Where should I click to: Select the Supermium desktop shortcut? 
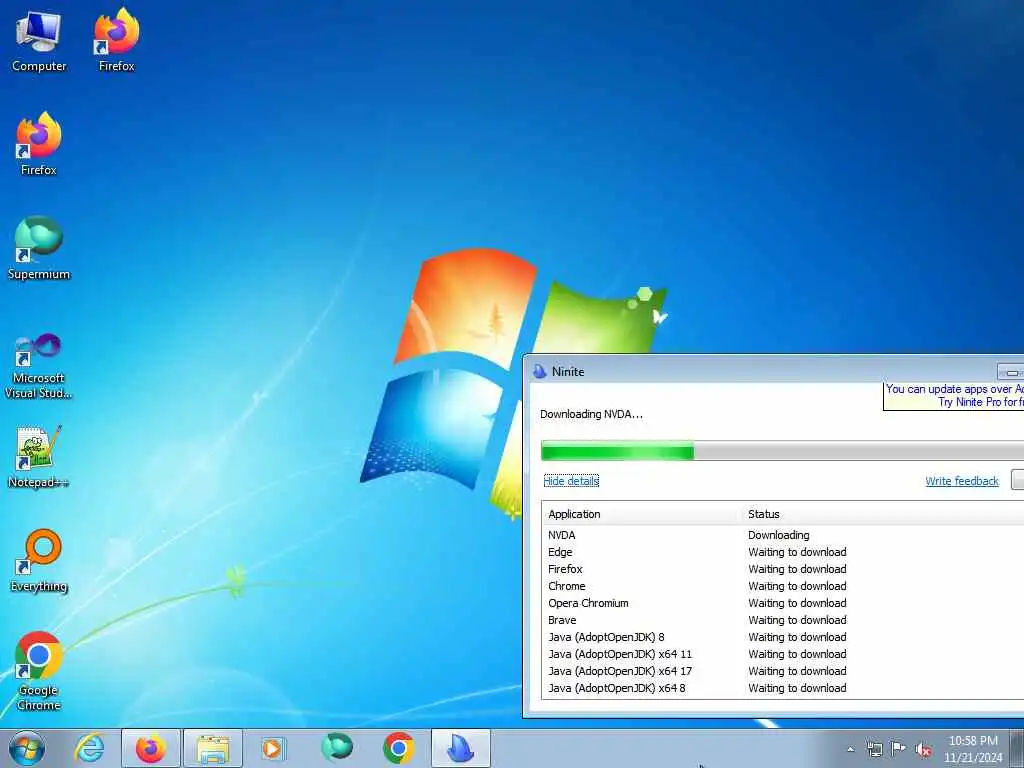[x=39, y=248]
